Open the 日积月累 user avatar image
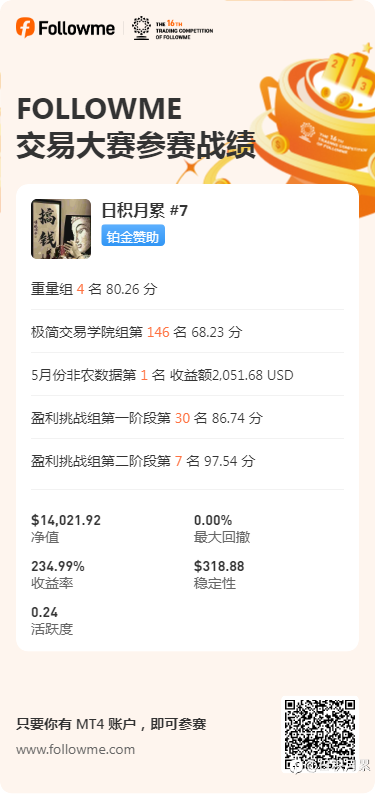 61,228
